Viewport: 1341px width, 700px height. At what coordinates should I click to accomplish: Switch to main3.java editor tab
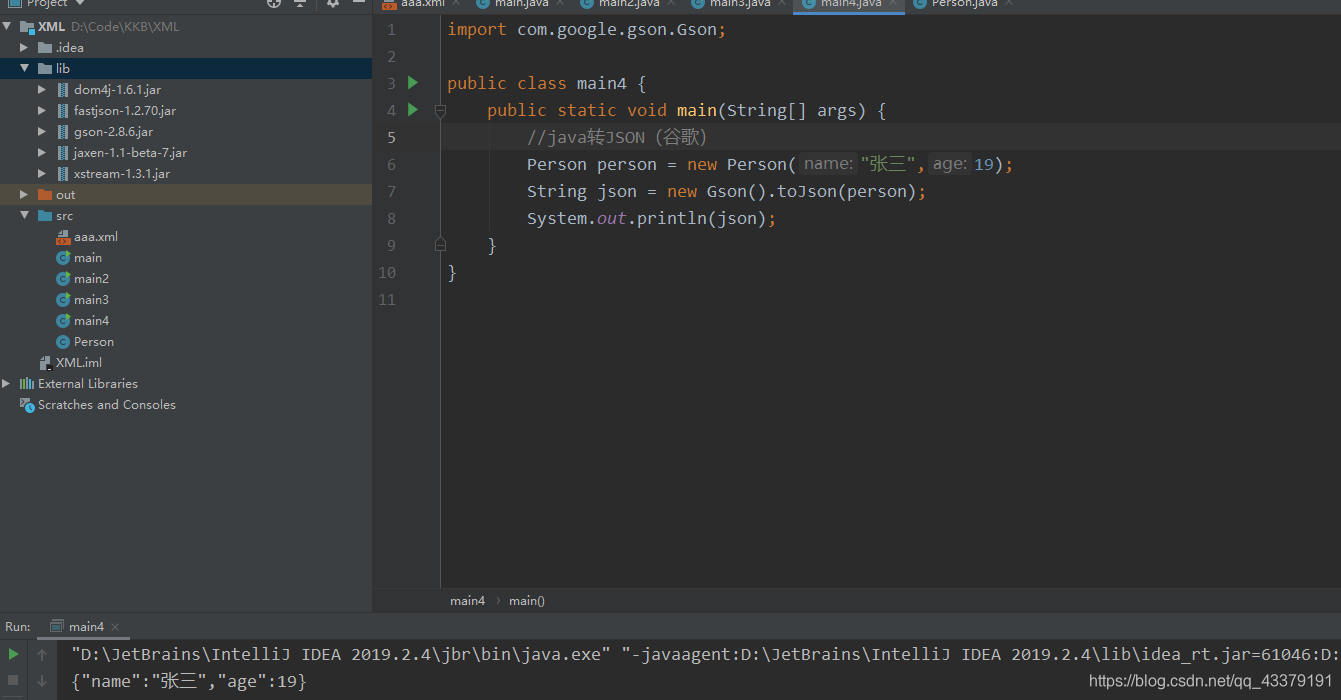pyautogui.click(x=740, y=4)
